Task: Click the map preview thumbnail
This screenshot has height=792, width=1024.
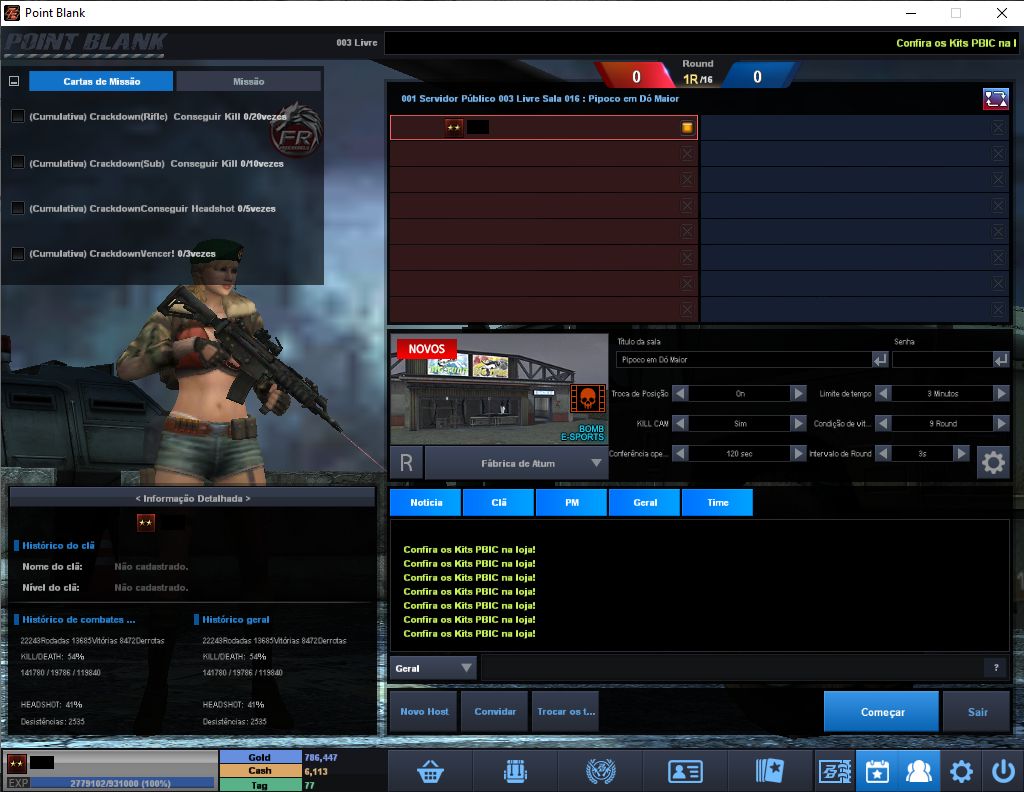Action: pos(499,390)
